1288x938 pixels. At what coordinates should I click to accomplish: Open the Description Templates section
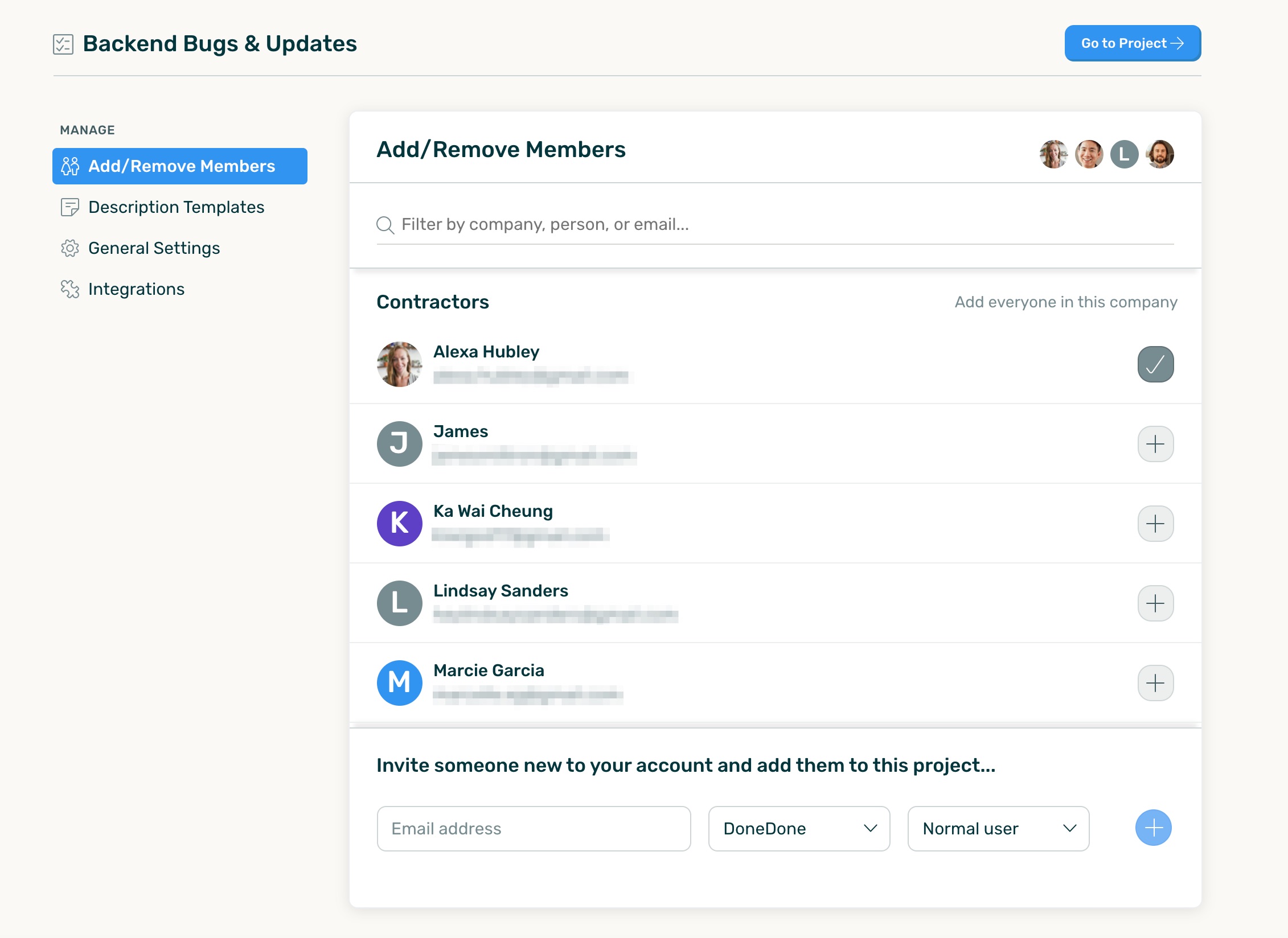coord(176,207)
